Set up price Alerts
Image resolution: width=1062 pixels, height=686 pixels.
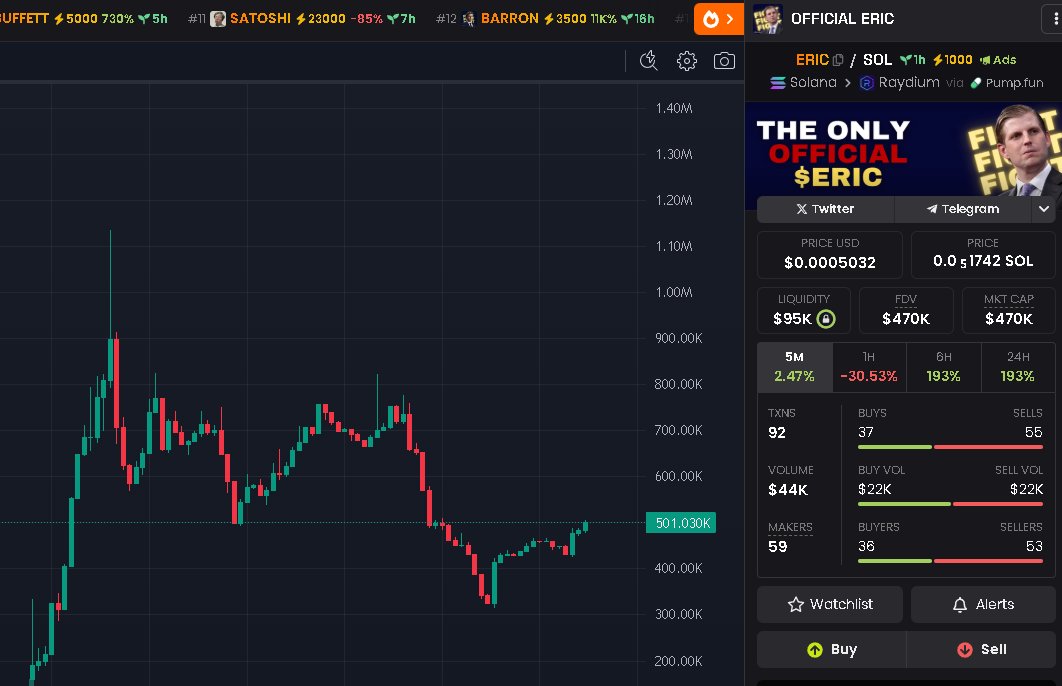pos(983,604)
